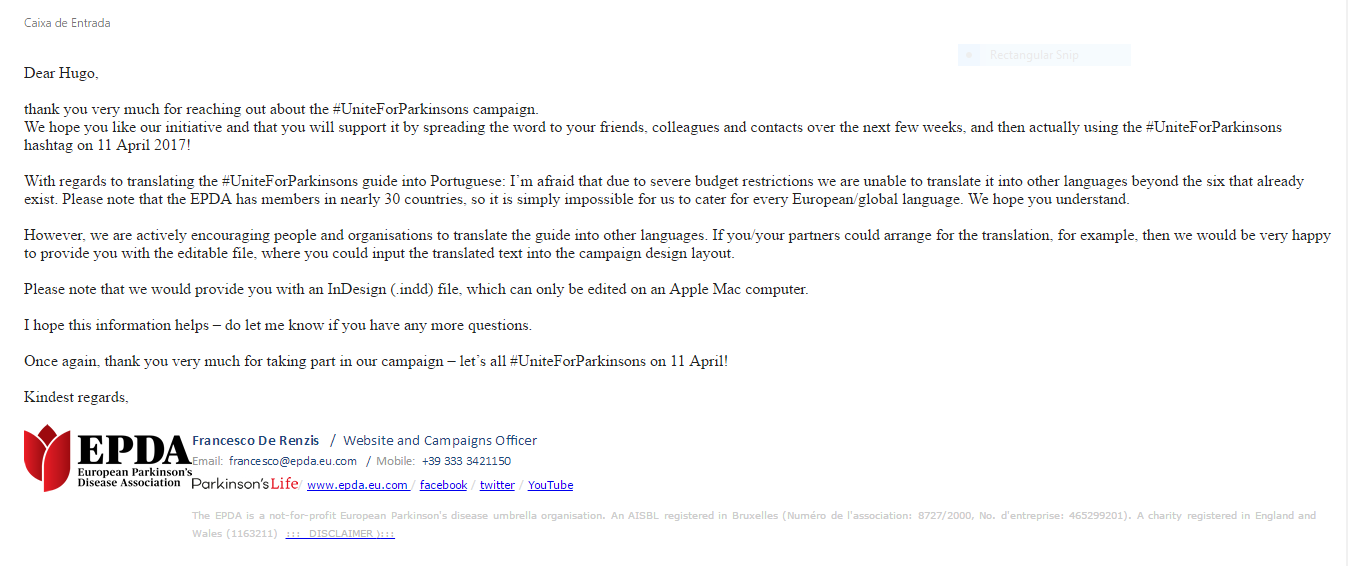Visit the YouTube link in signature
Viewport: 1348px width, 566px height.
(550, 485)
